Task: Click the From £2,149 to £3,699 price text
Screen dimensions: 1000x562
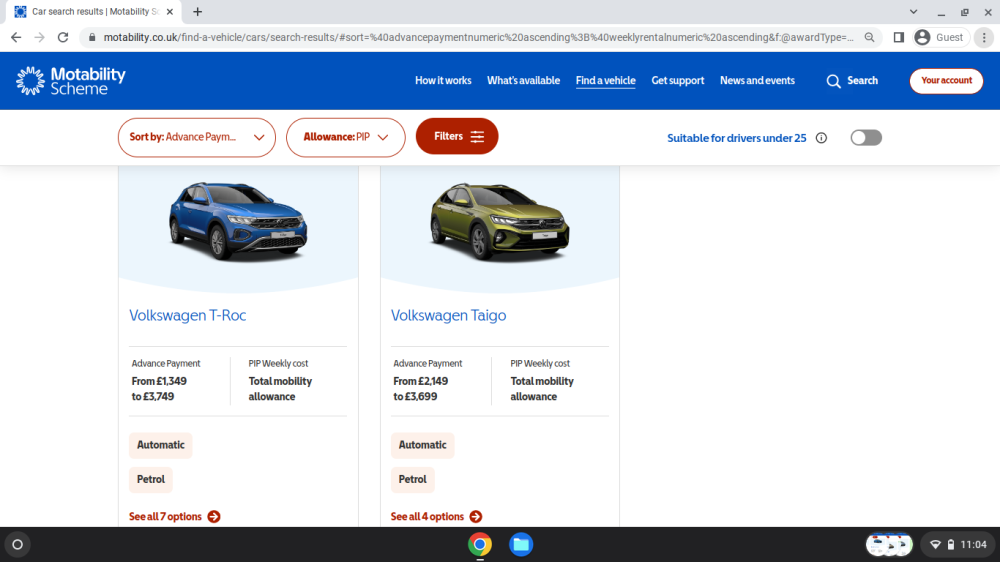Action: click(421, 389)
